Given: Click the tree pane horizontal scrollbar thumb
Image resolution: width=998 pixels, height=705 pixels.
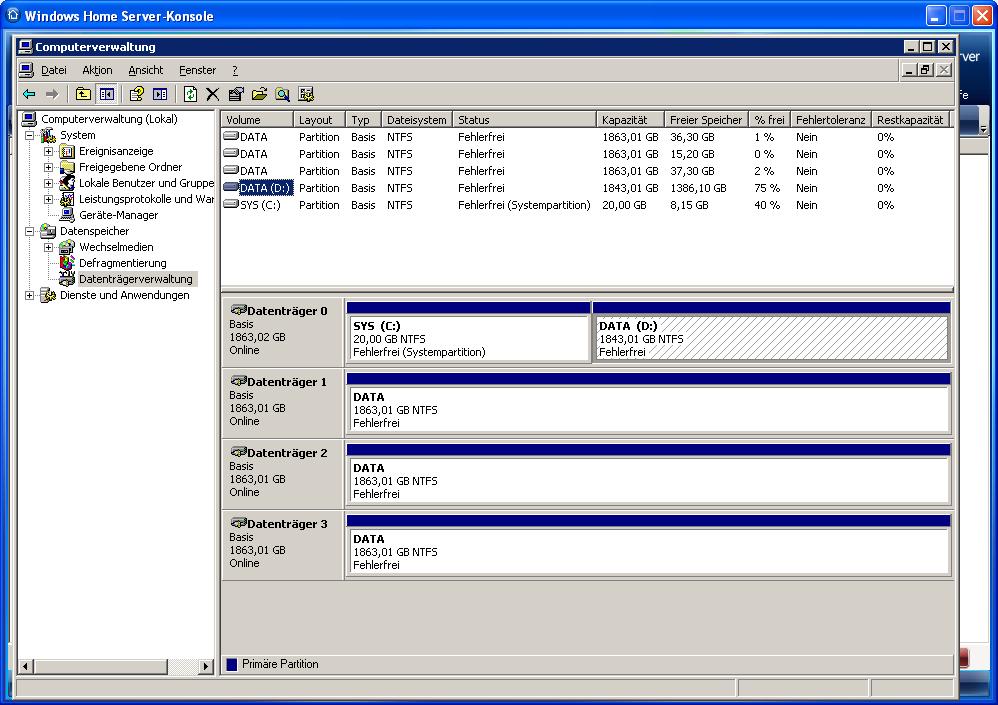Looking at the screenshot, I should tap(101, 667).
